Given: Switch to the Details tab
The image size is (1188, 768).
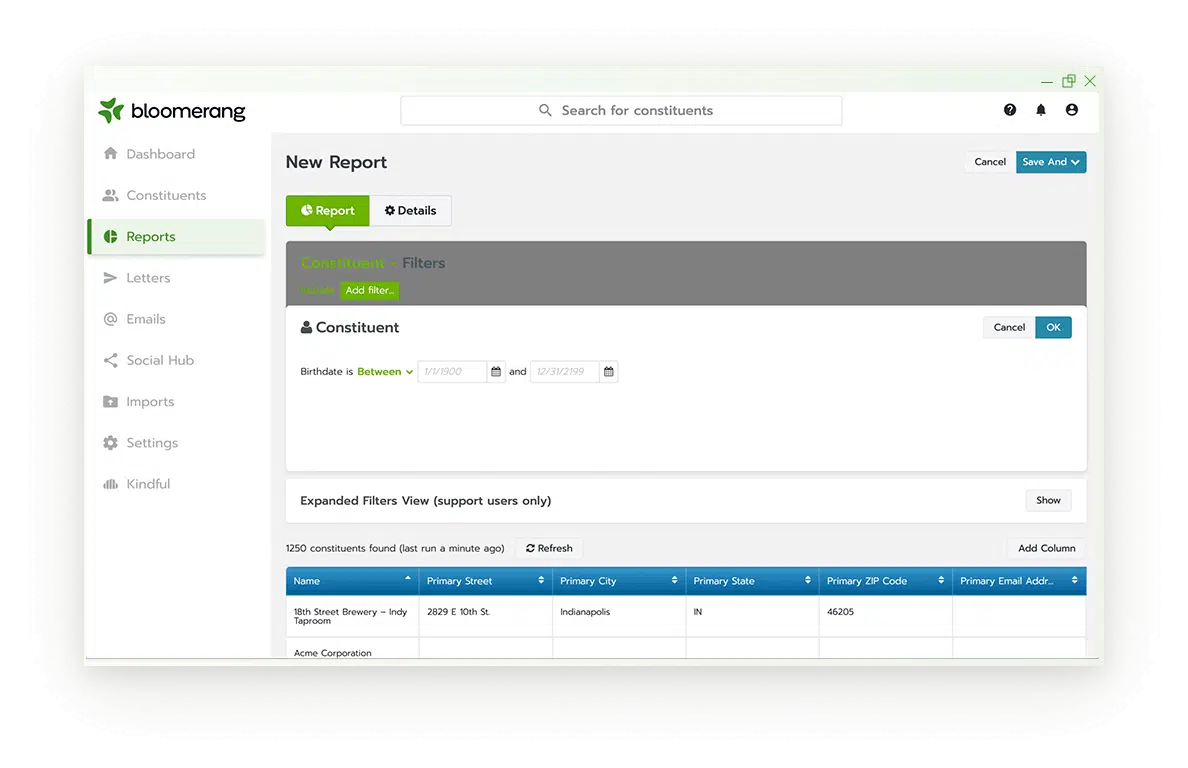Looking at the screenshot, I should click(x=411, y=211).
